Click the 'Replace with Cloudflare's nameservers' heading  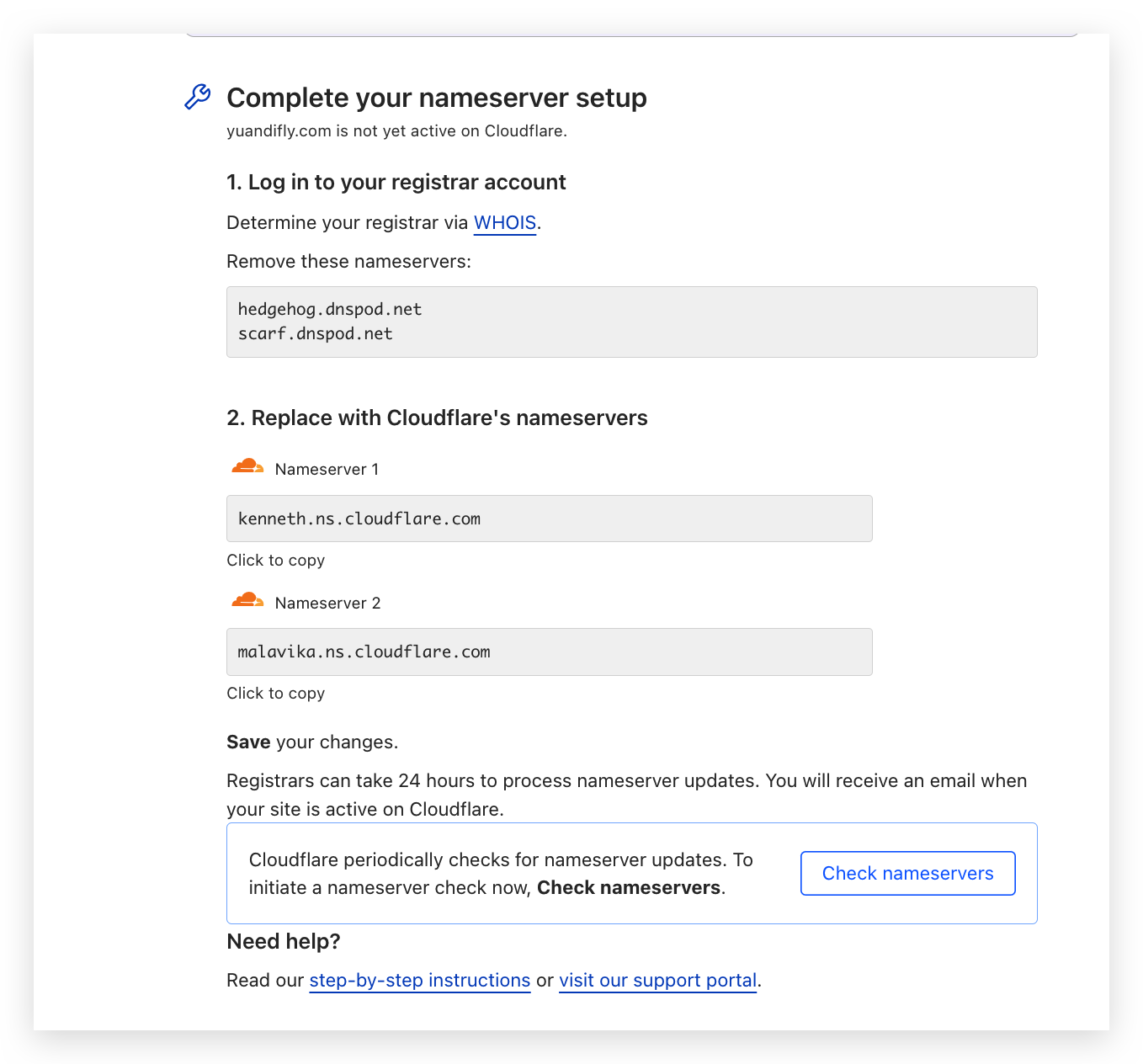pyautogui.click(x=437, y=418)
